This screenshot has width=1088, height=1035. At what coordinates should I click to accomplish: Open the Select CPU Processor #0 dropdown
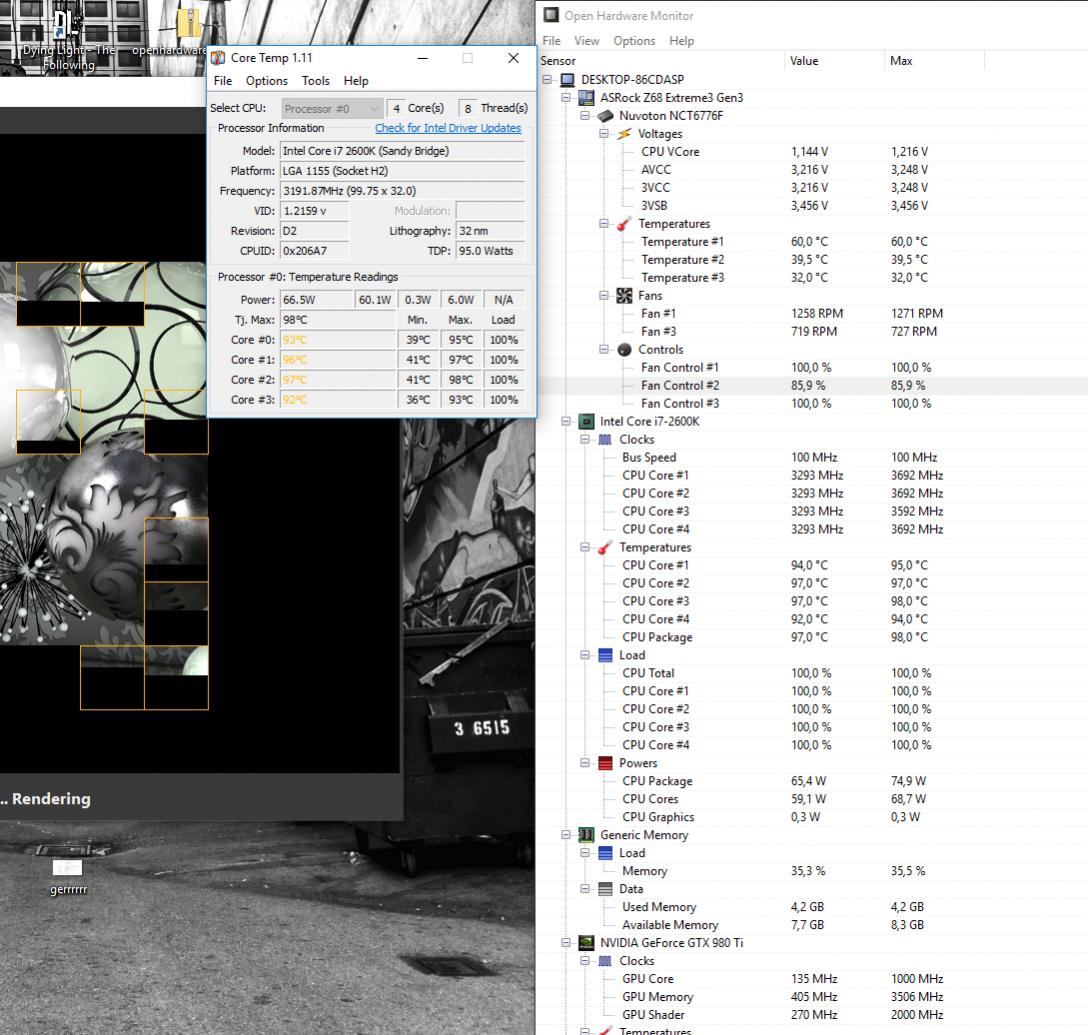pyautogui.click(x=332, y=108)
